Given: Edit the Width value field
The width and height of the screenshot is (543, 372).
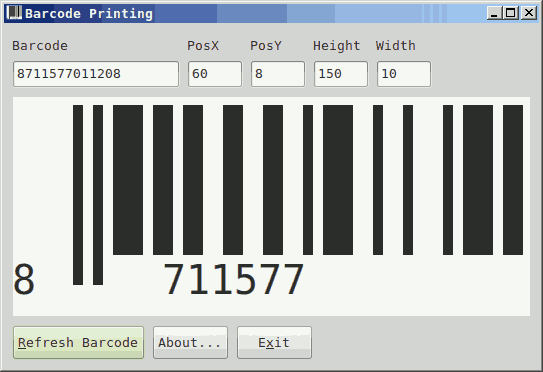Looking at the screenshot, I should [404, 74].
